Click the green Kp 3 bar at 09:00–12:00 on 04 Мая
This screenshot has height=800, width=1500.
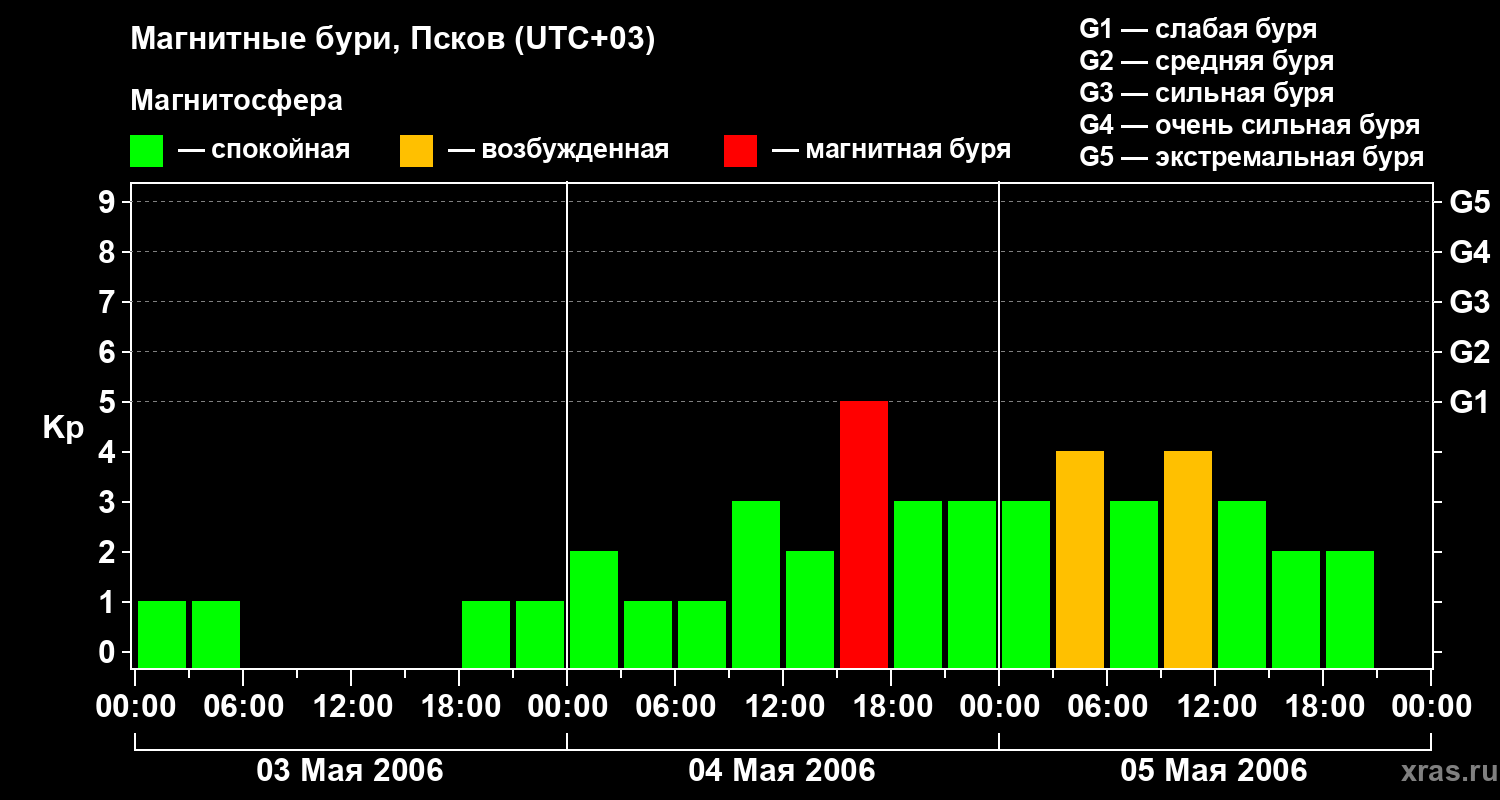coord(756,584)
